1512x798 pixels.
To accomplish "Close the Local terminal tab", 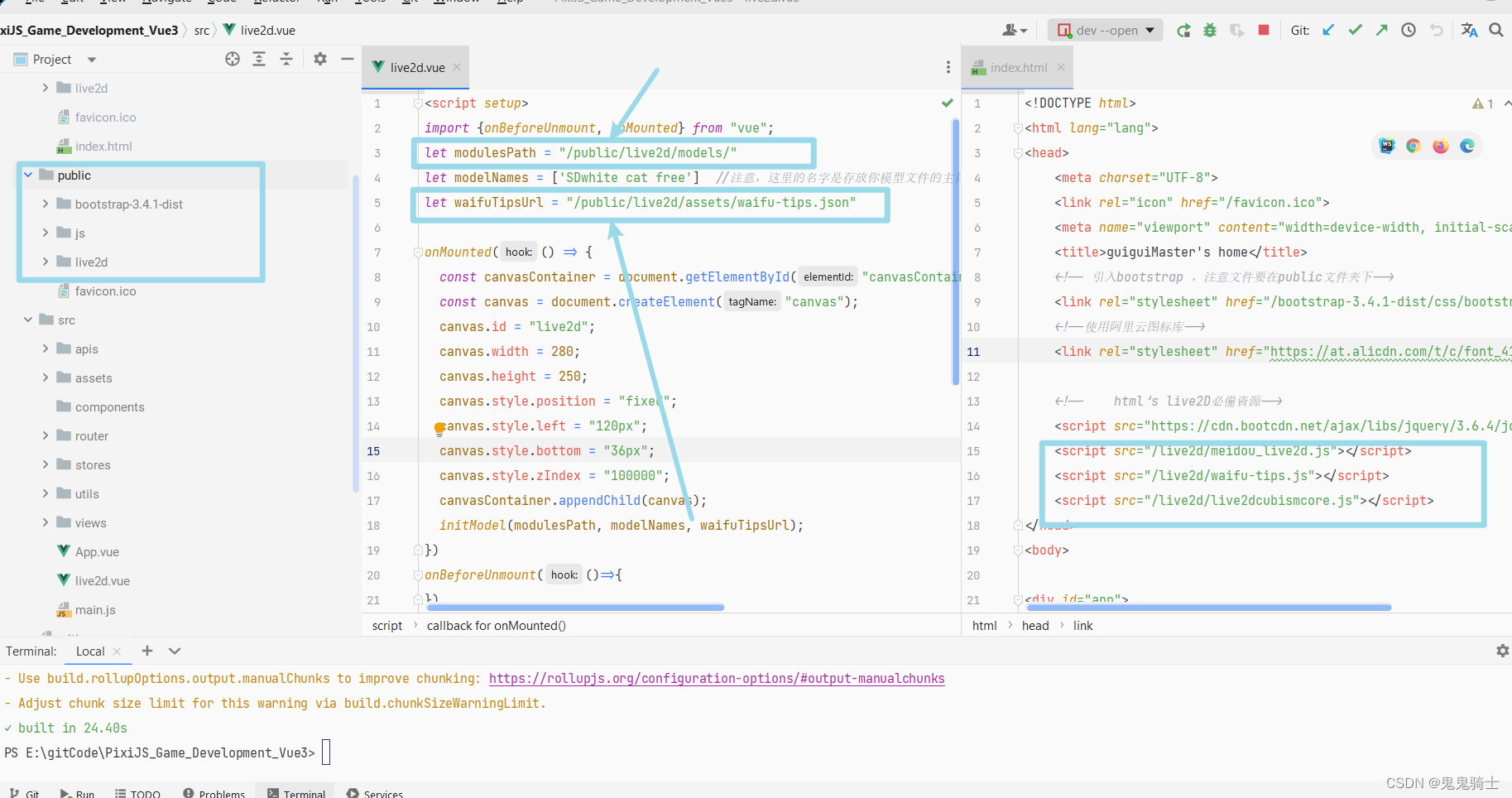I will point(117,651).
